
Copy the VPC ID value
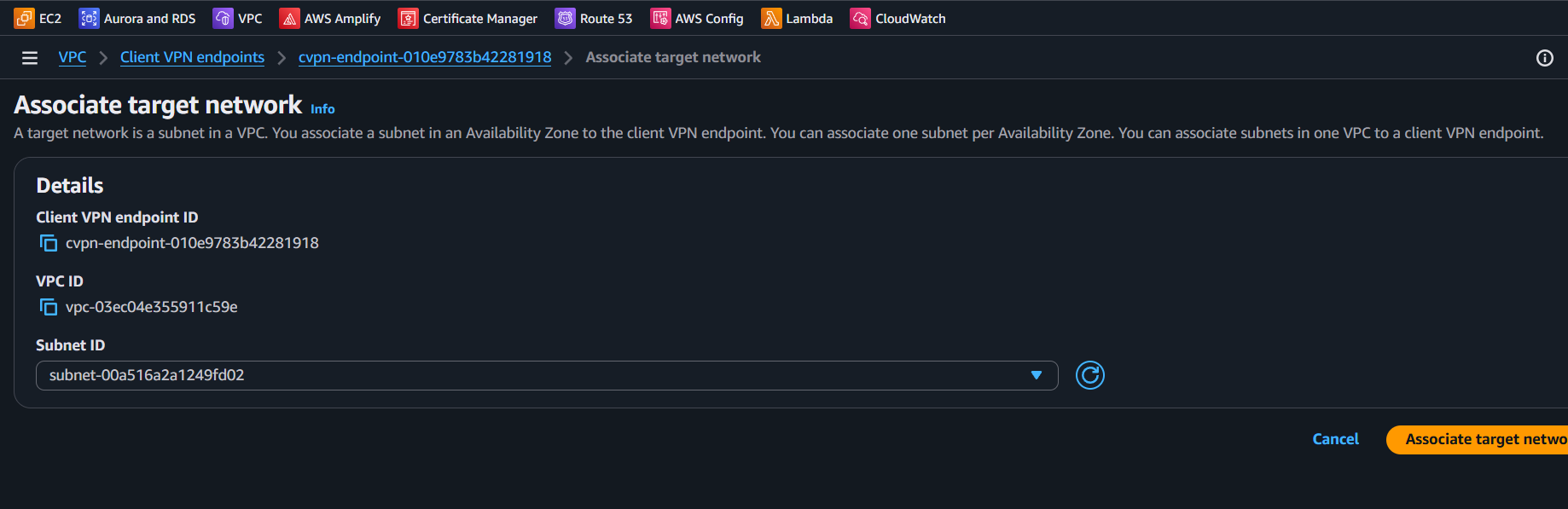click(x=49, y=307)
